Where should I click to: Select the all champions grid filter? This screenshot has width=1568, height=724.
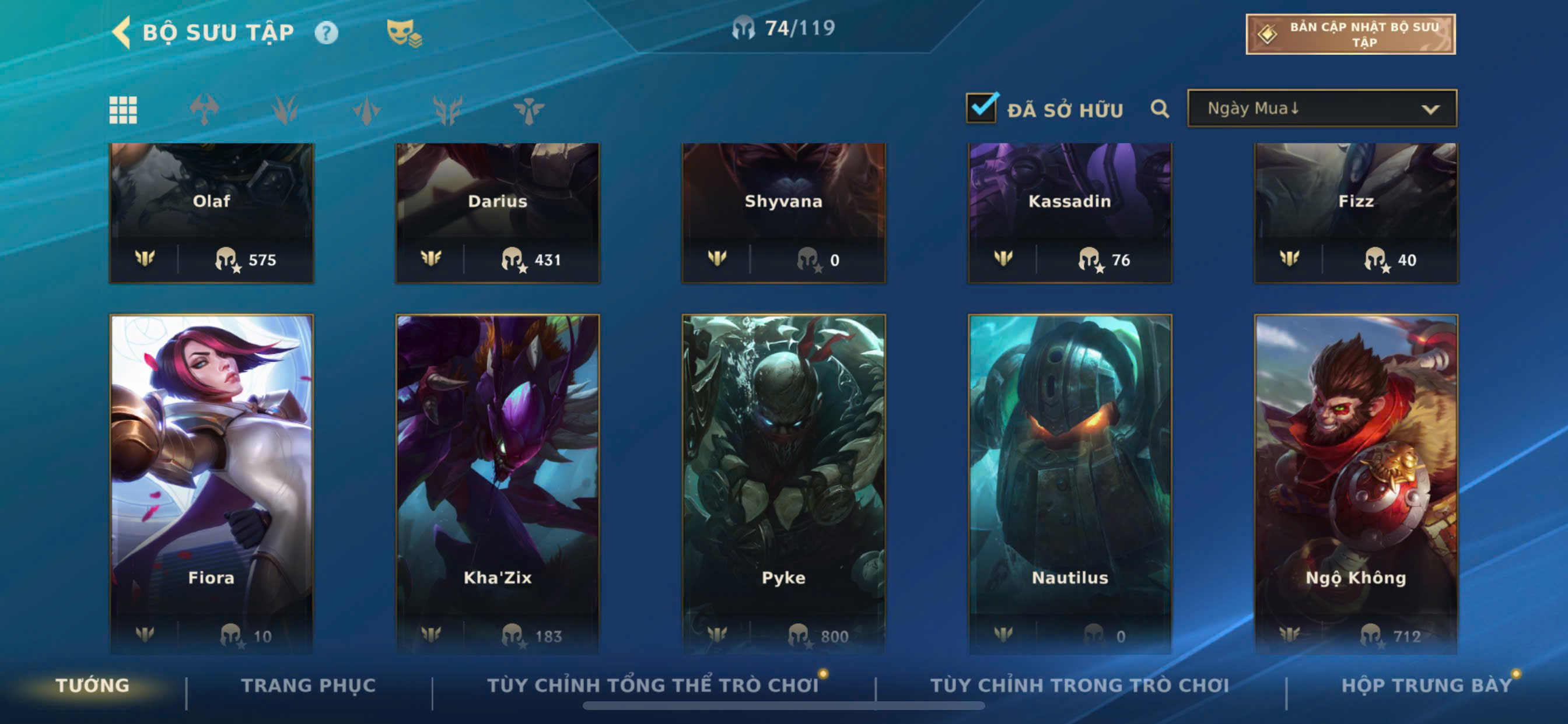coord(123,110)
